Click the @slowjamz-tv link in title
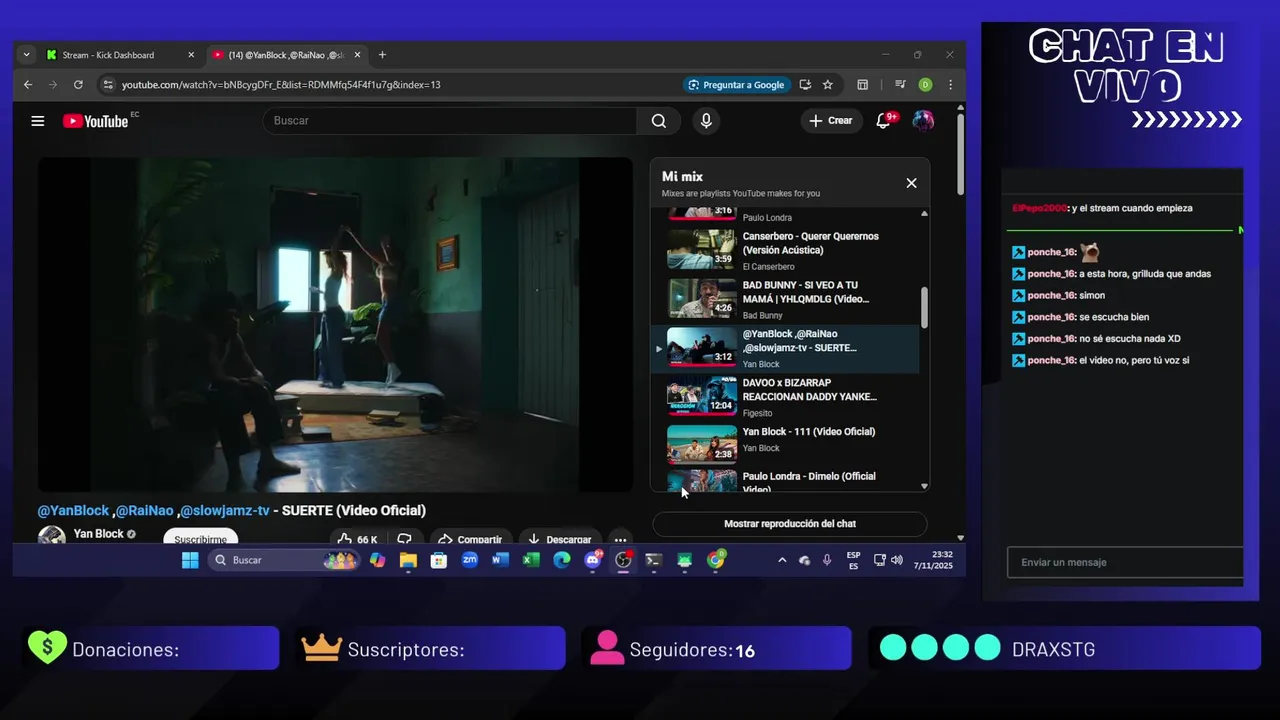The width and height of the screenshot is (1280, 720). [x=225, y=510]
